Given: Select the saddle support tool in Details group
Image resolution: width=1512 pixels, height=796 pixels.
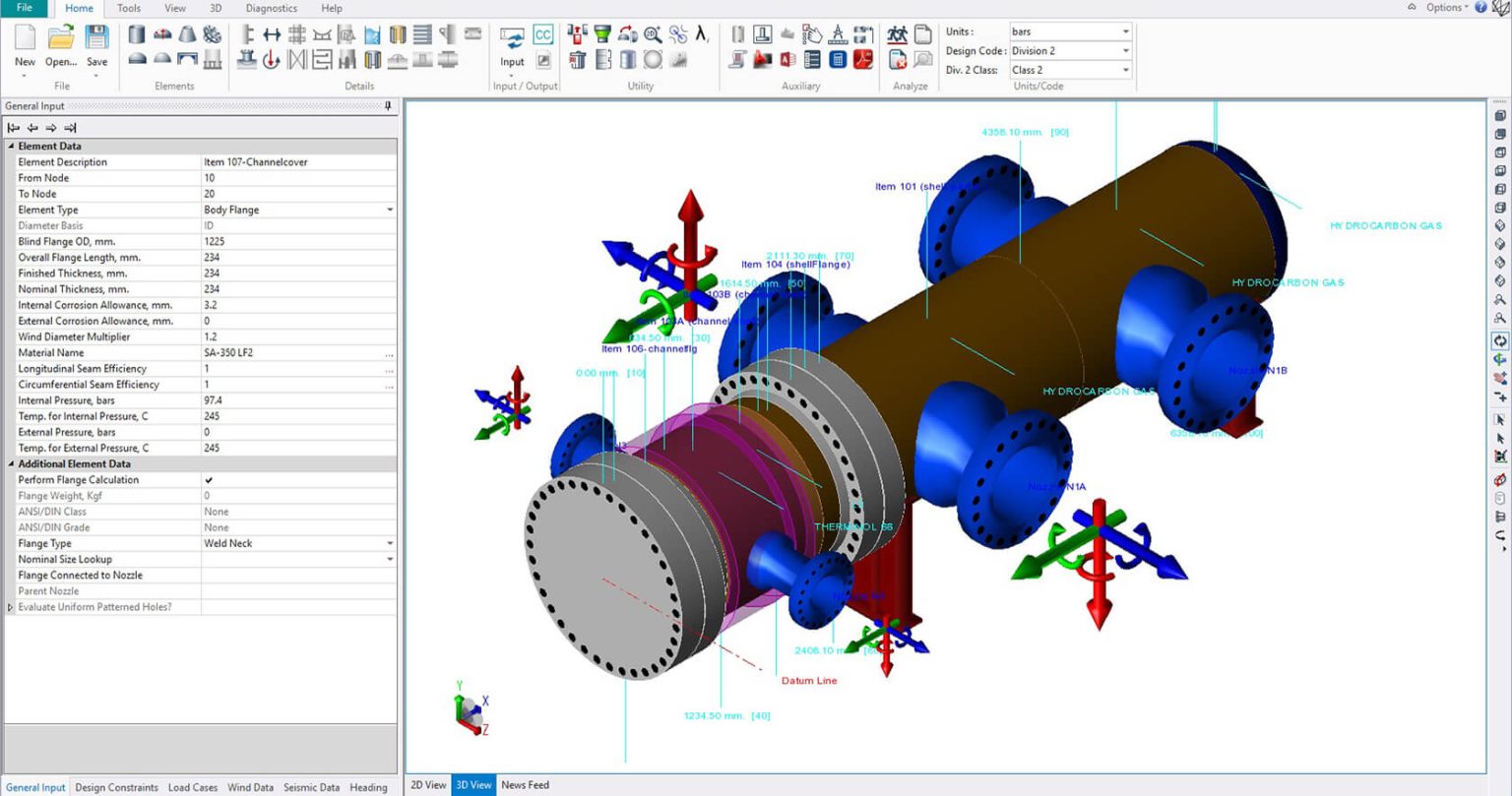Looking at the screenshot, I should coord(323,35).
